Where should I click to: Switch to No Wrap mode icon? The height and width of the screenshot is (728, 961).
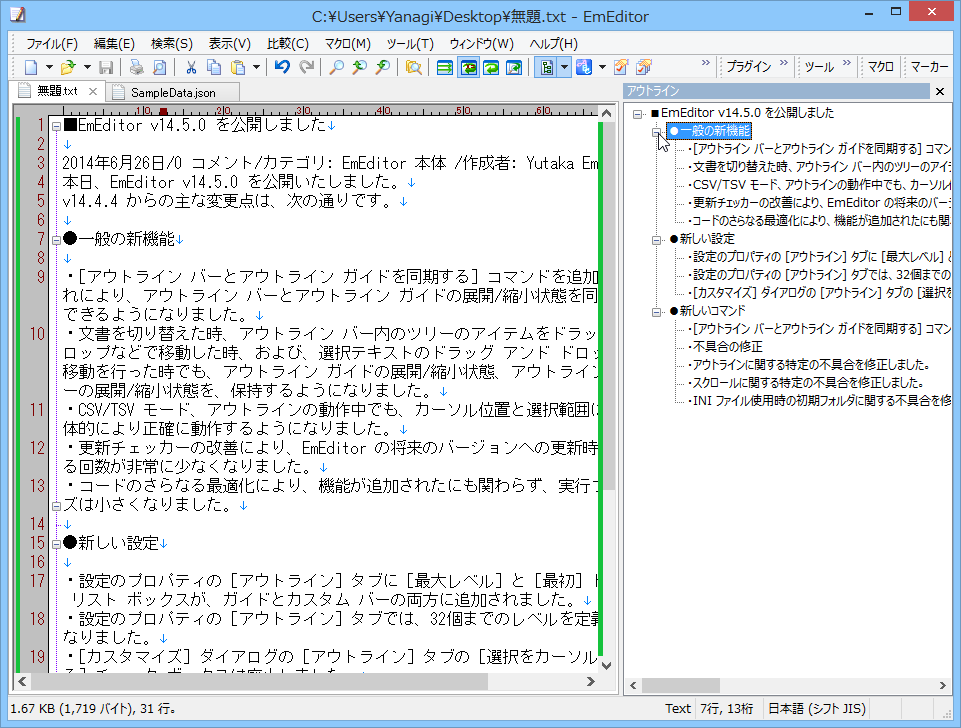445,67
